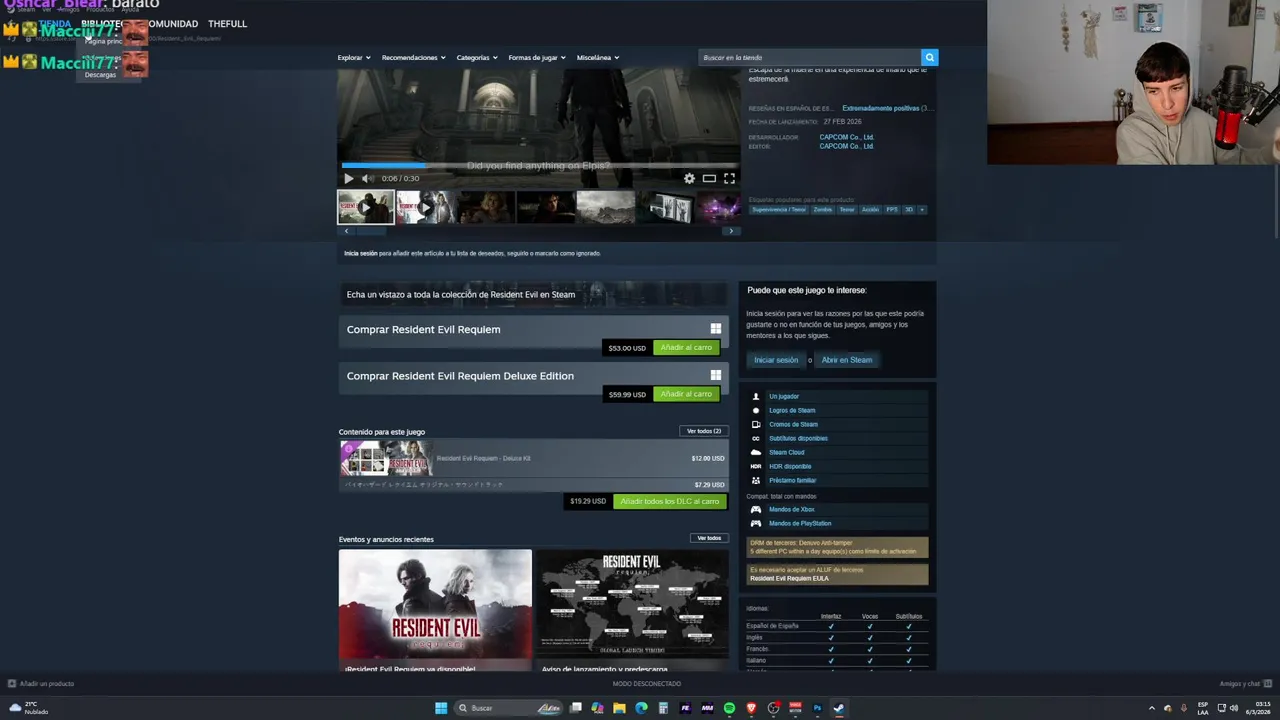Open the THEFULL profile tab
This screenshot has width=1280, height=720.
coord(227,23)
